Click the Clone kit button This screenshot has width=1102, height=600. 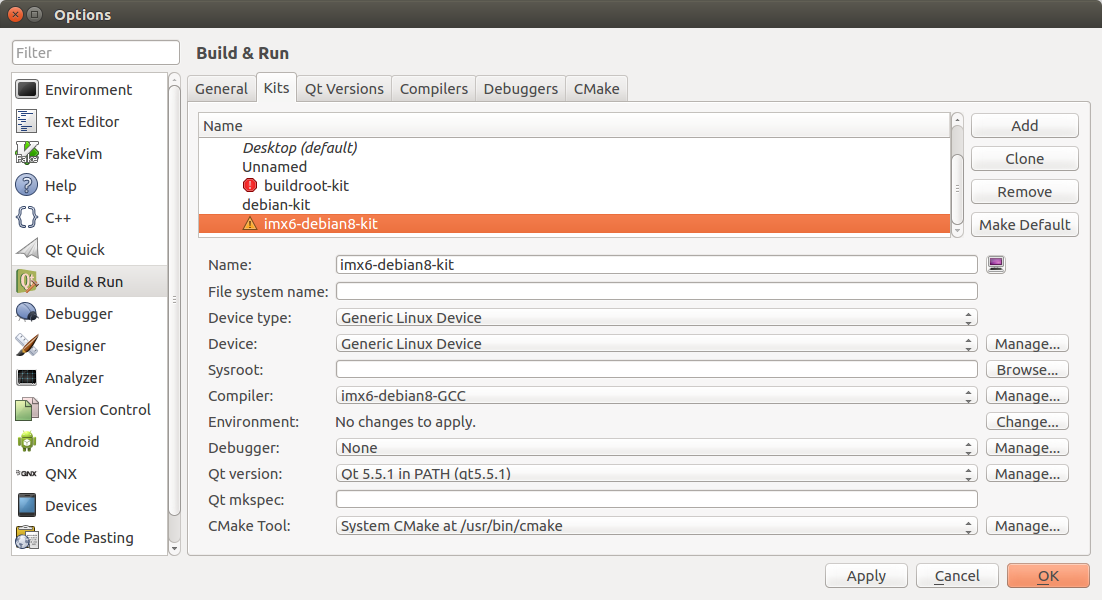[1024, 159]
